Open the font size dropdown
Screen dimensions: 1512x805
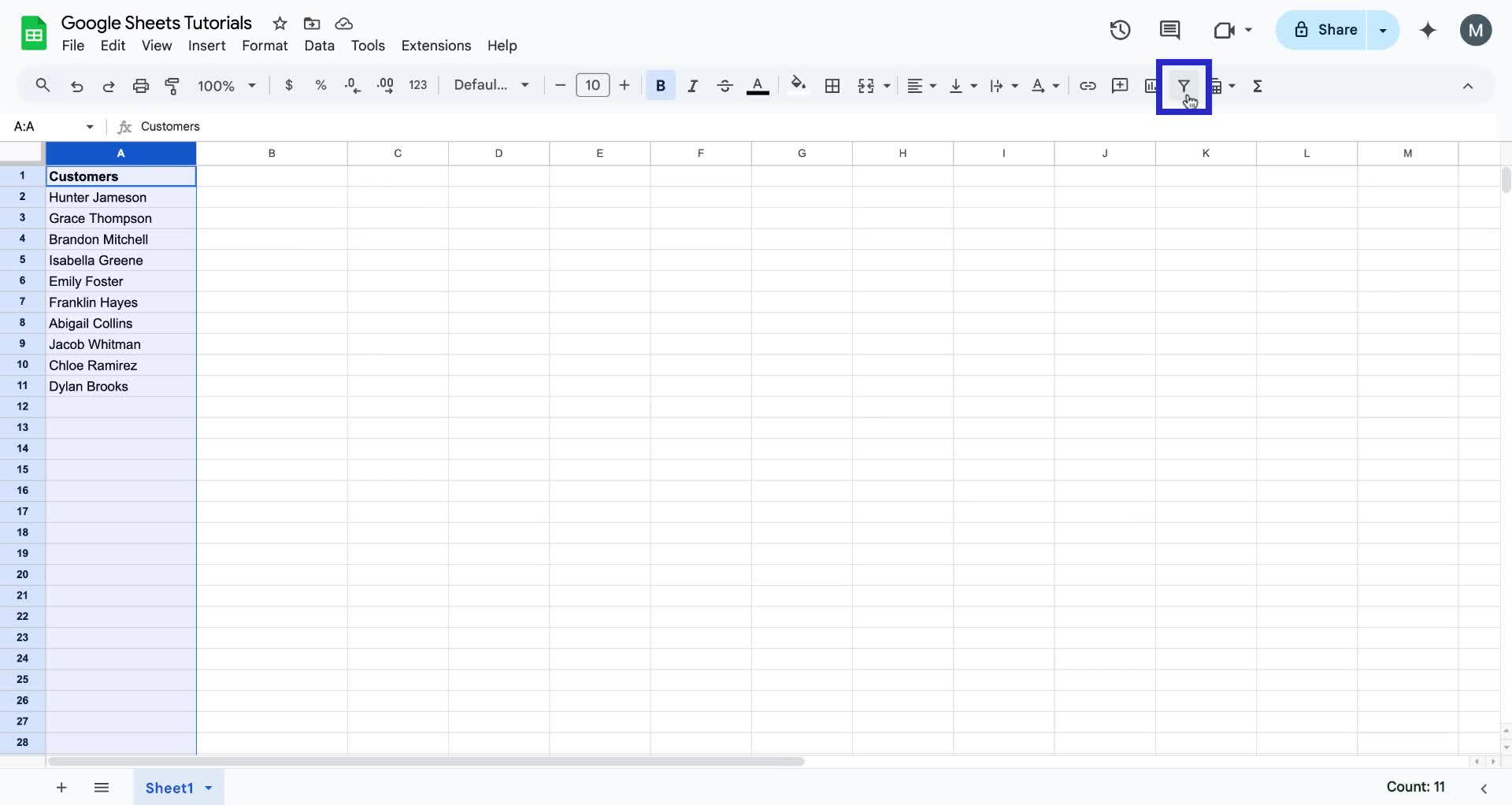click(592, 85)
